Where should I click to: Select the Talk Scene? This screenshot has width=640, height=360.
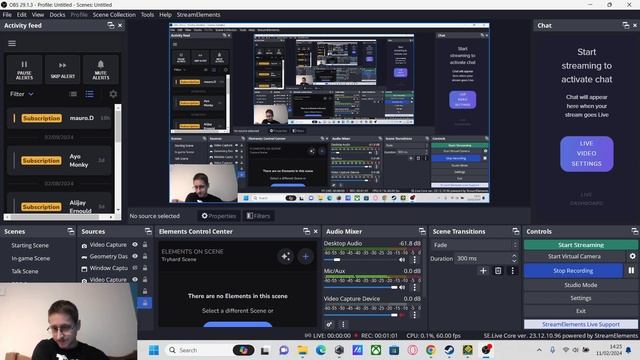pos(25,271)
